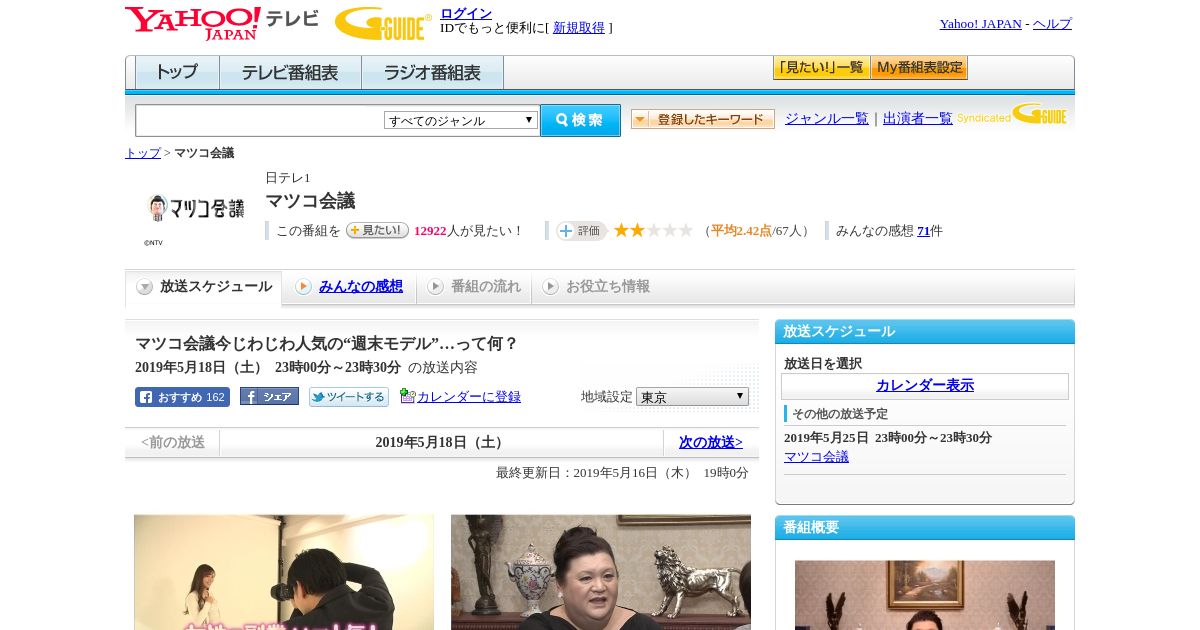Open the 新規取得 registration link
Viewport: 1200px width, 630px height.
579,28
